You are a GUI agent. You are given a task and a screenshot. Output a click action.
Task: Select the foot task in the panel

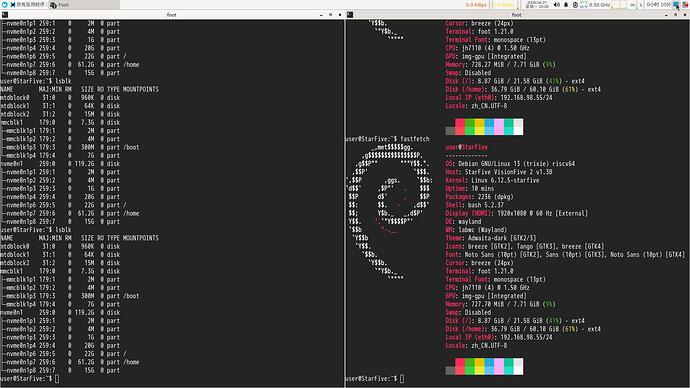[84, 5]
